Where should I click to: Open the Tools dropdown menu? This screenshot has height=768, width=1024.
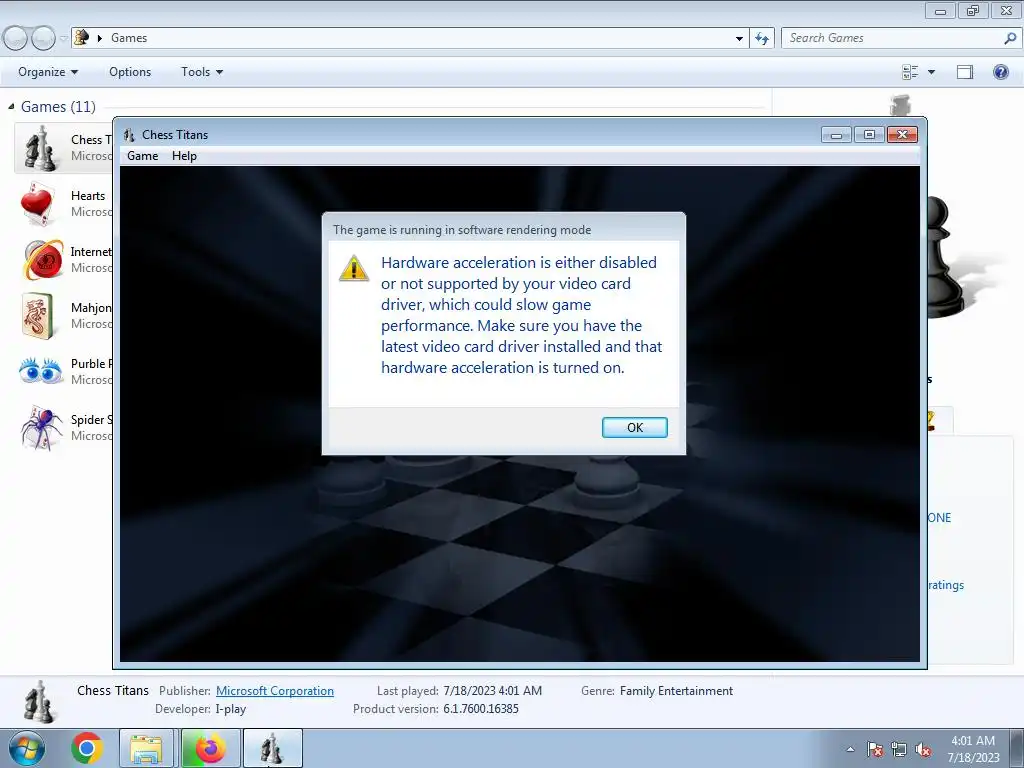[202, 72]
